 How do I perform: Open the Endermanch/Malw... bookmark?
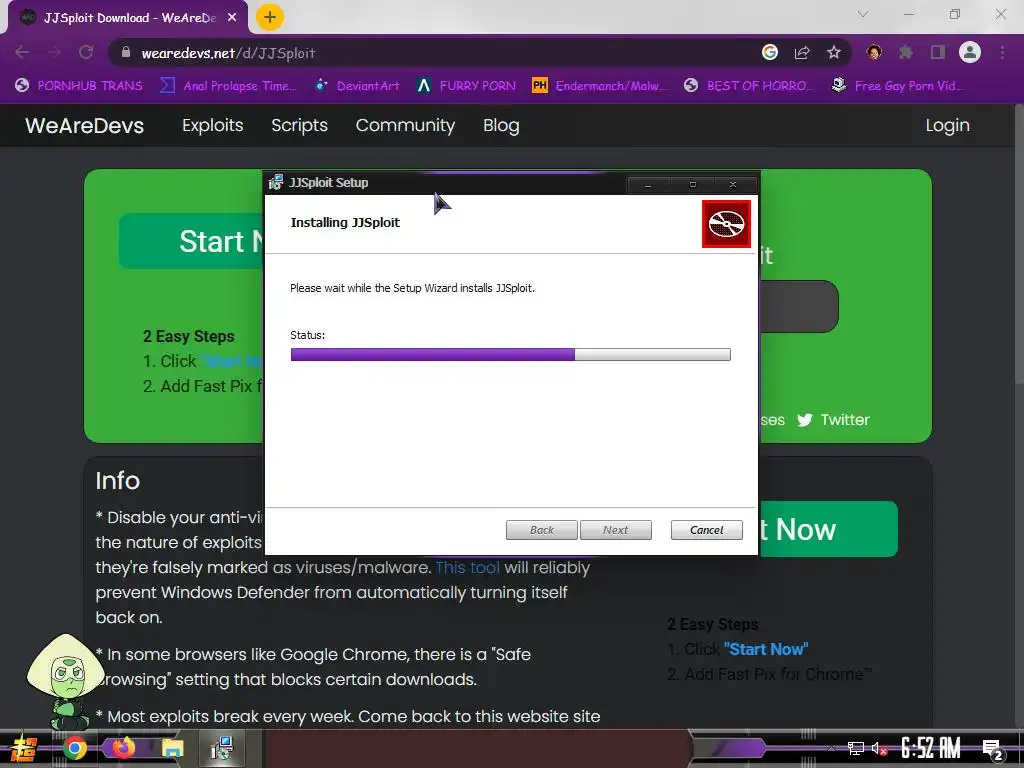pos(600,86)
